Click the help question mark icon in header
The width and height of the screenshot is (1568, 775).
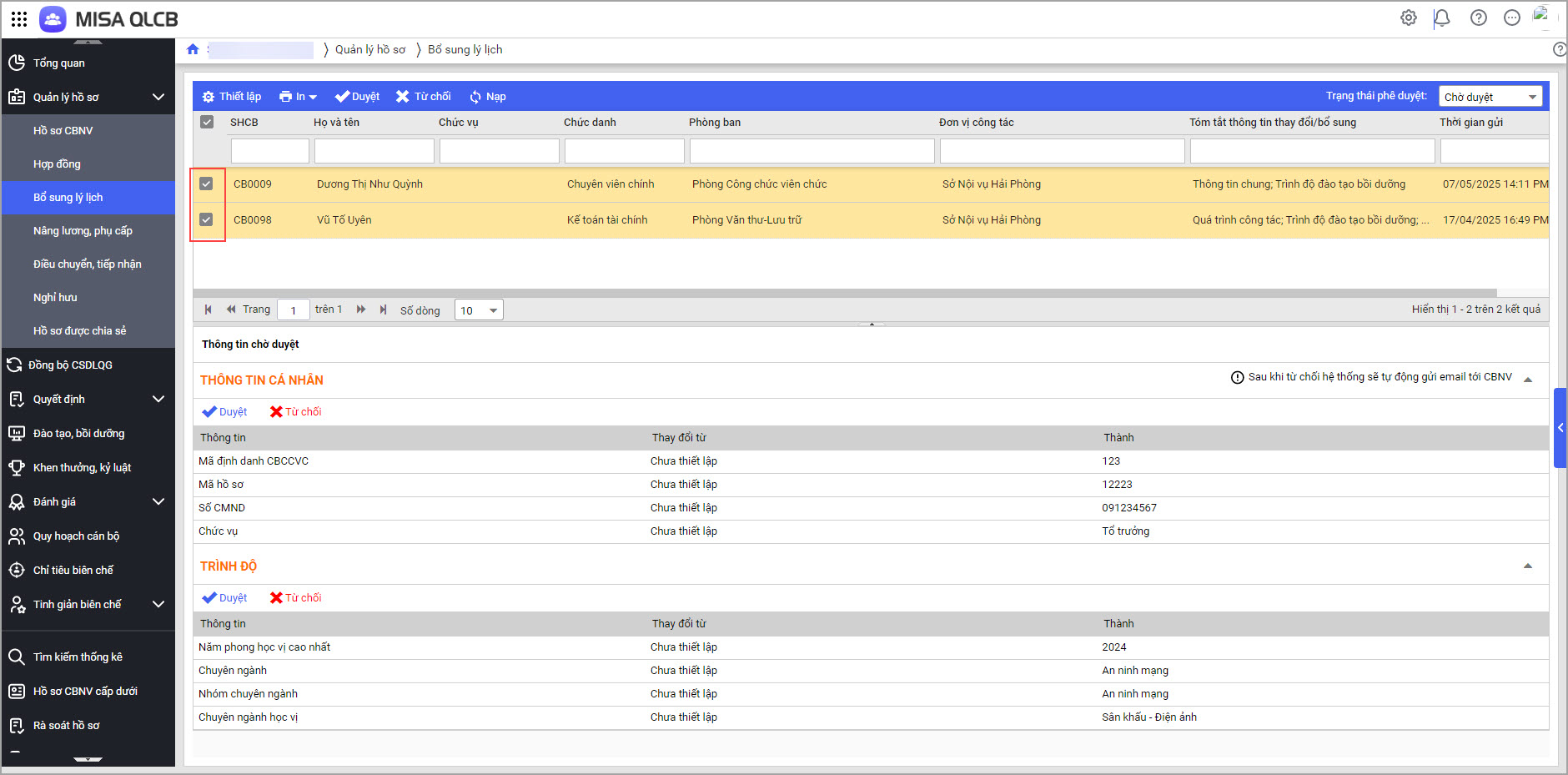pyautogui.click(x=1478, y=18)
